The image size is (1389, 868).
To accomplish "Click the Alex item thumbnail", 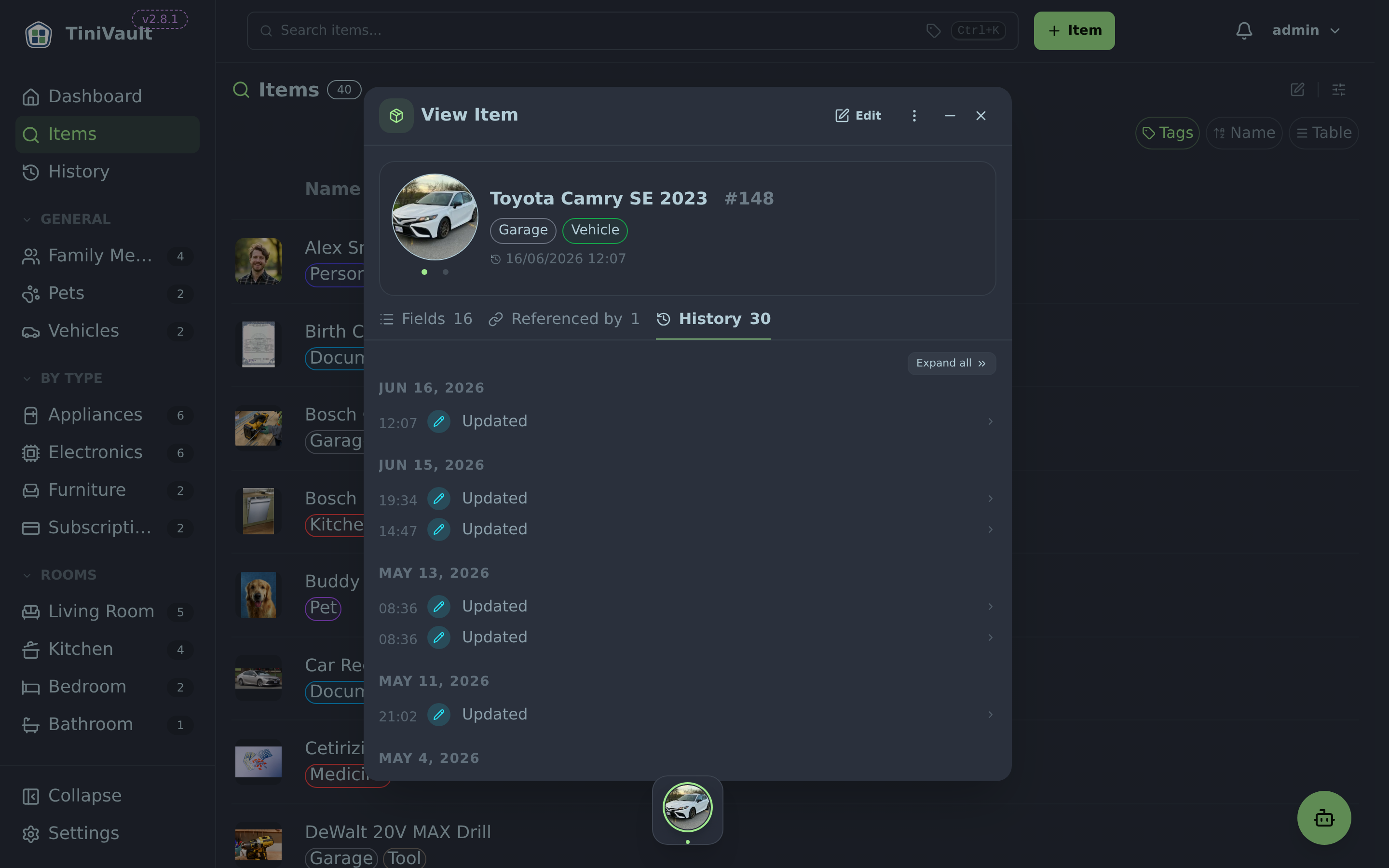I will (259, 261).
